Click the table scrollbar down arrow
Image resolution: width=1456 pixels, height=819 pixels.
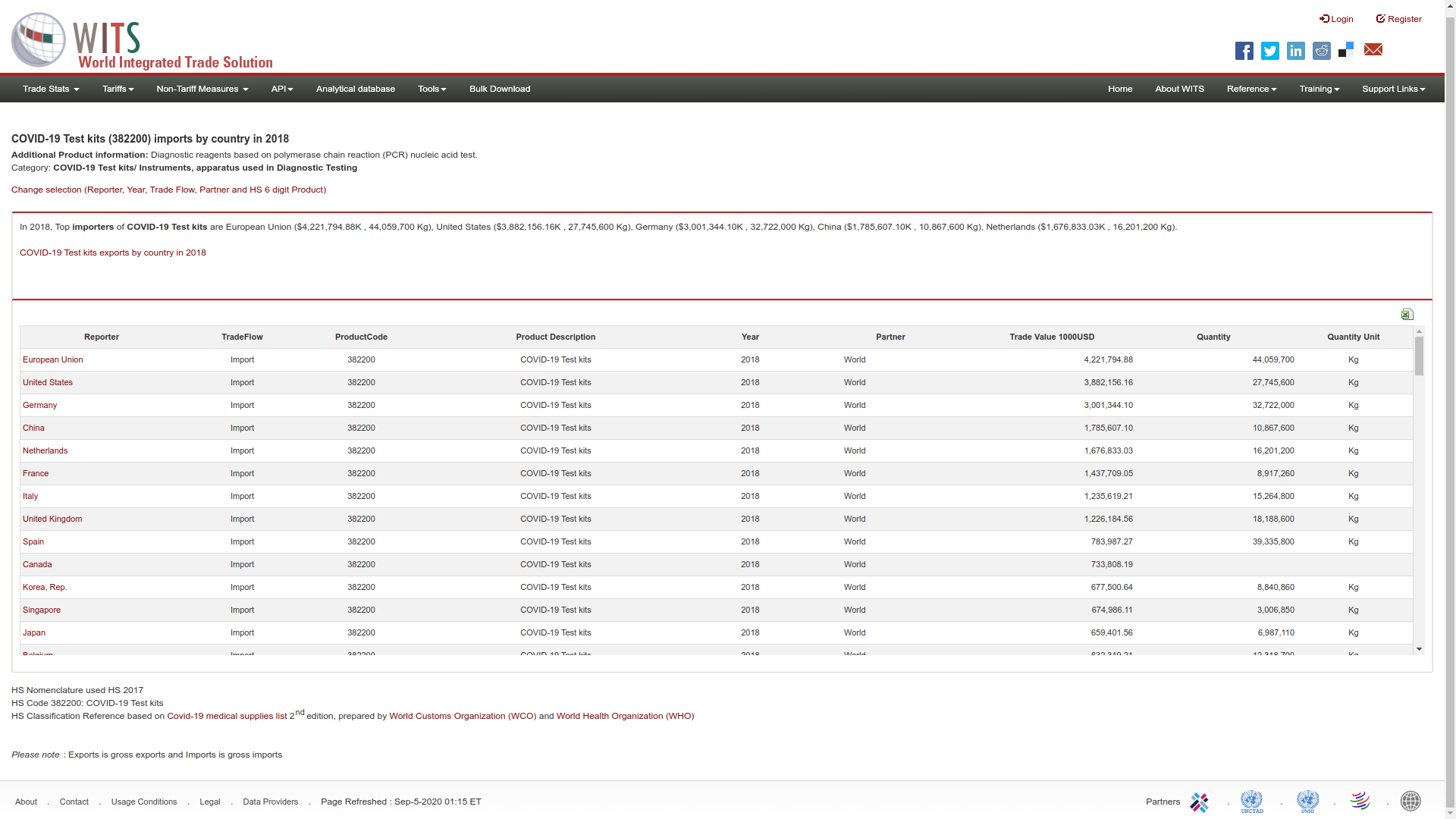coord(1419,649)
